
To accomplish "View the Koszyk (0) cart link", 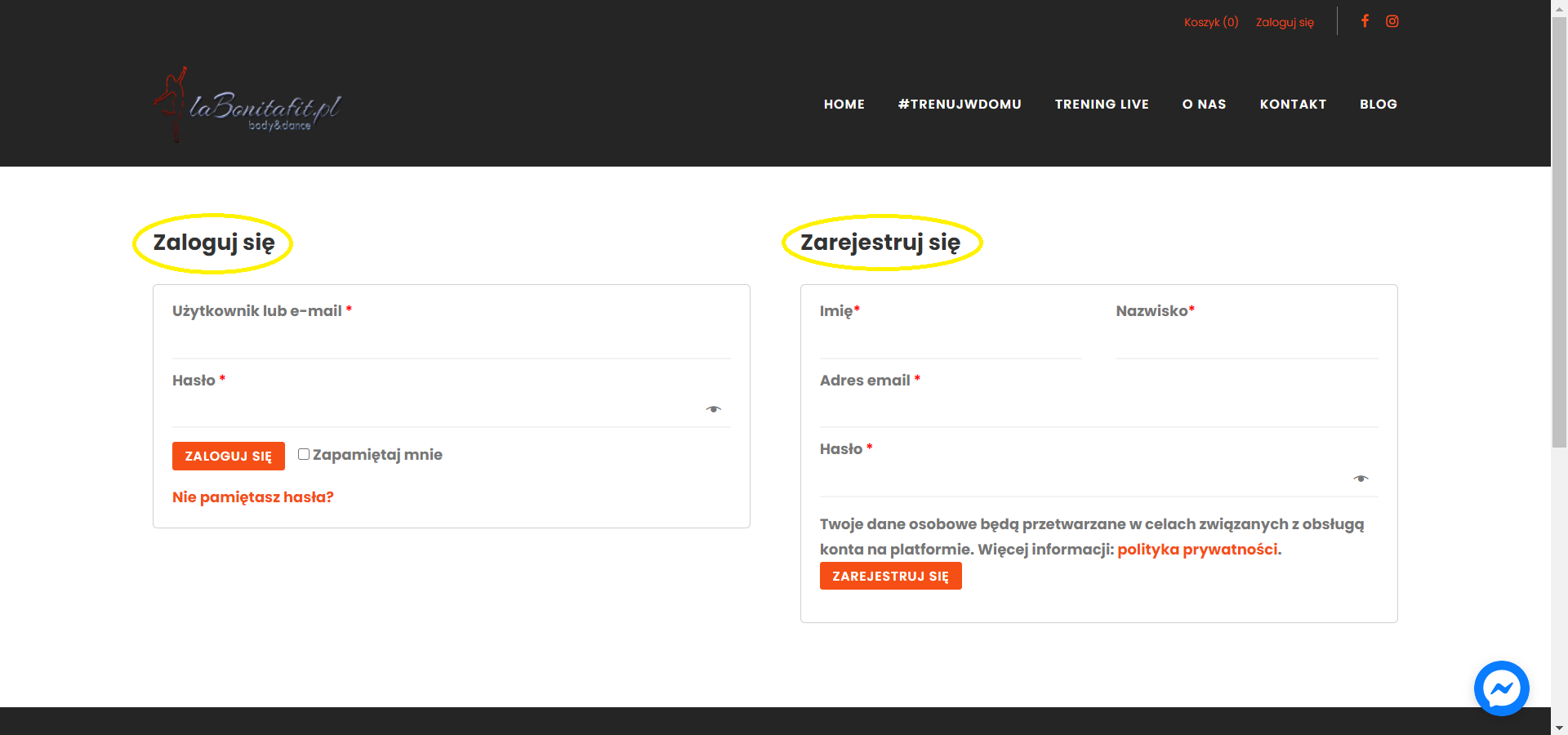I will [1211, 22].
